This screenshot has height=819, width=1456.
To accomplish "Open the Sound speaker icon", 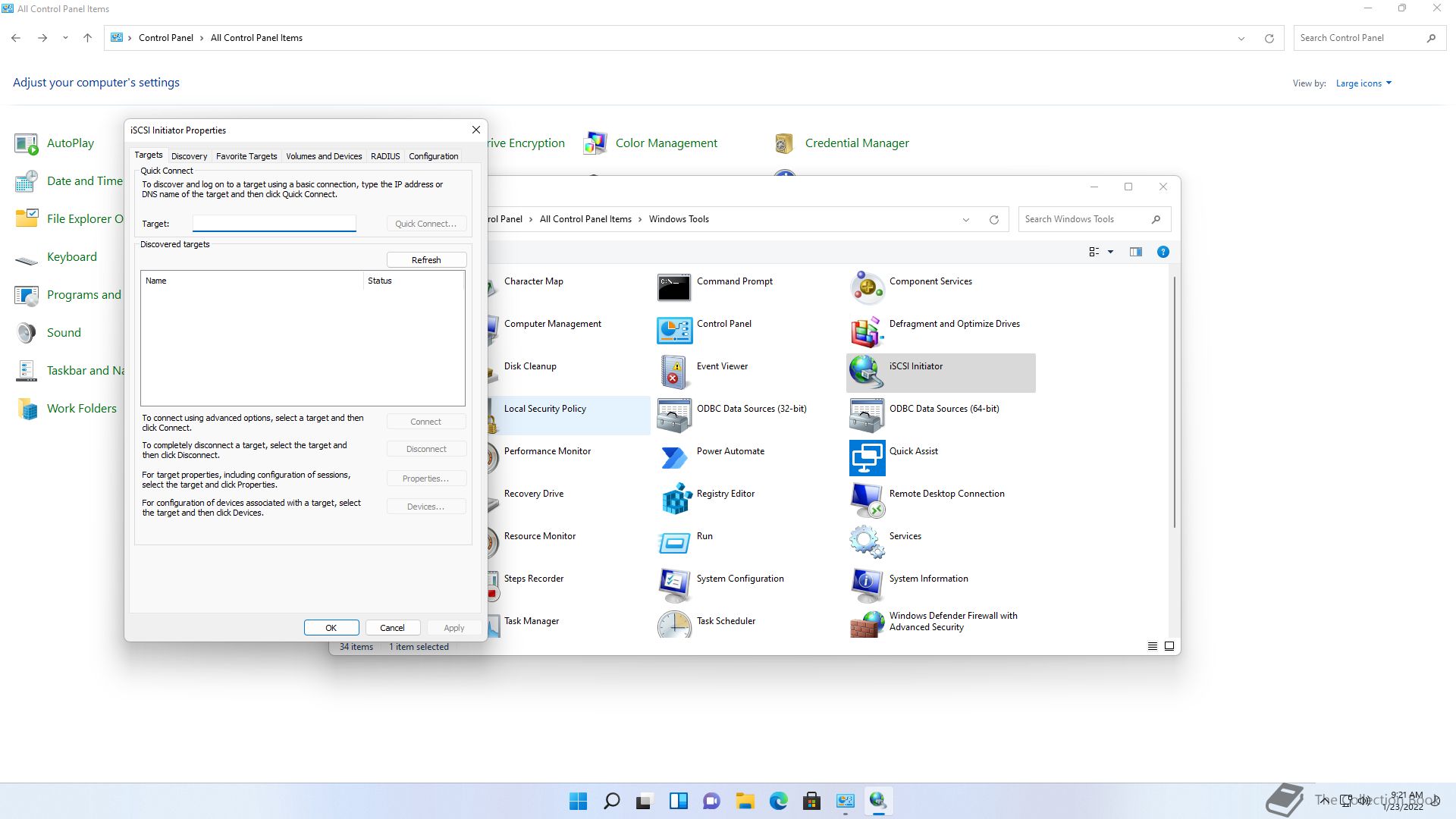I will coord(27,333).
